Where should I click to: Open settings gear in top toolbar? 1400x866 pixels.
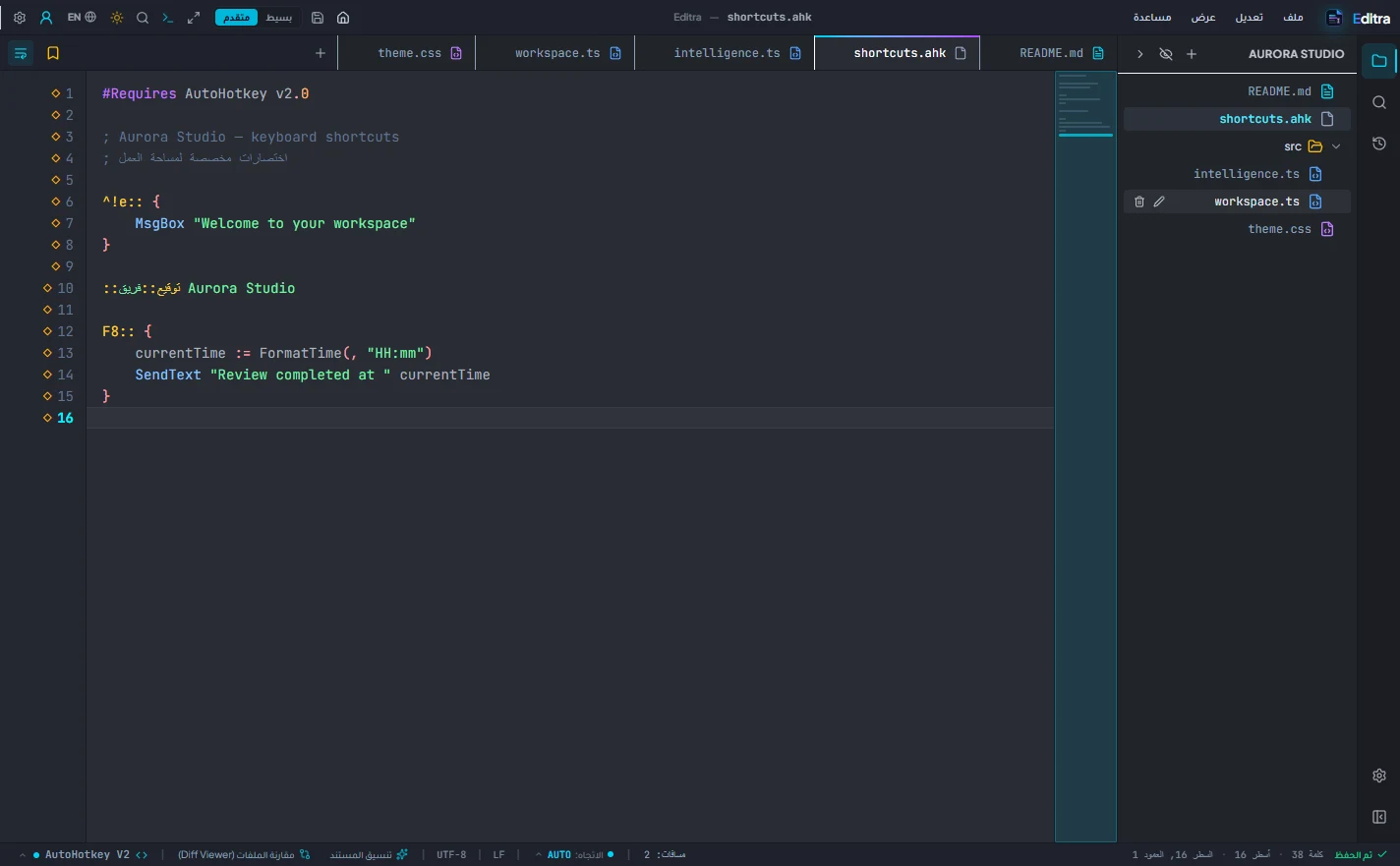(x=20, y=18)
